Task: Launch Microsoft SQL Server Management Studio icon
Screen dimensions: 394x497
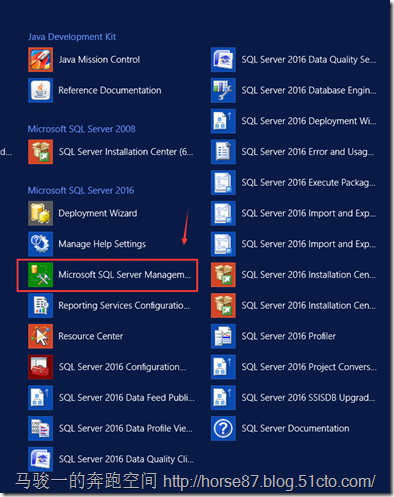Action: point(40,275)
